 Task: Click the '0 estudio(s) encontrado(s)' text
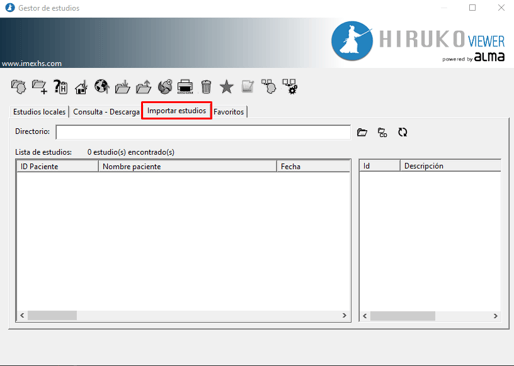click(131, 152)
